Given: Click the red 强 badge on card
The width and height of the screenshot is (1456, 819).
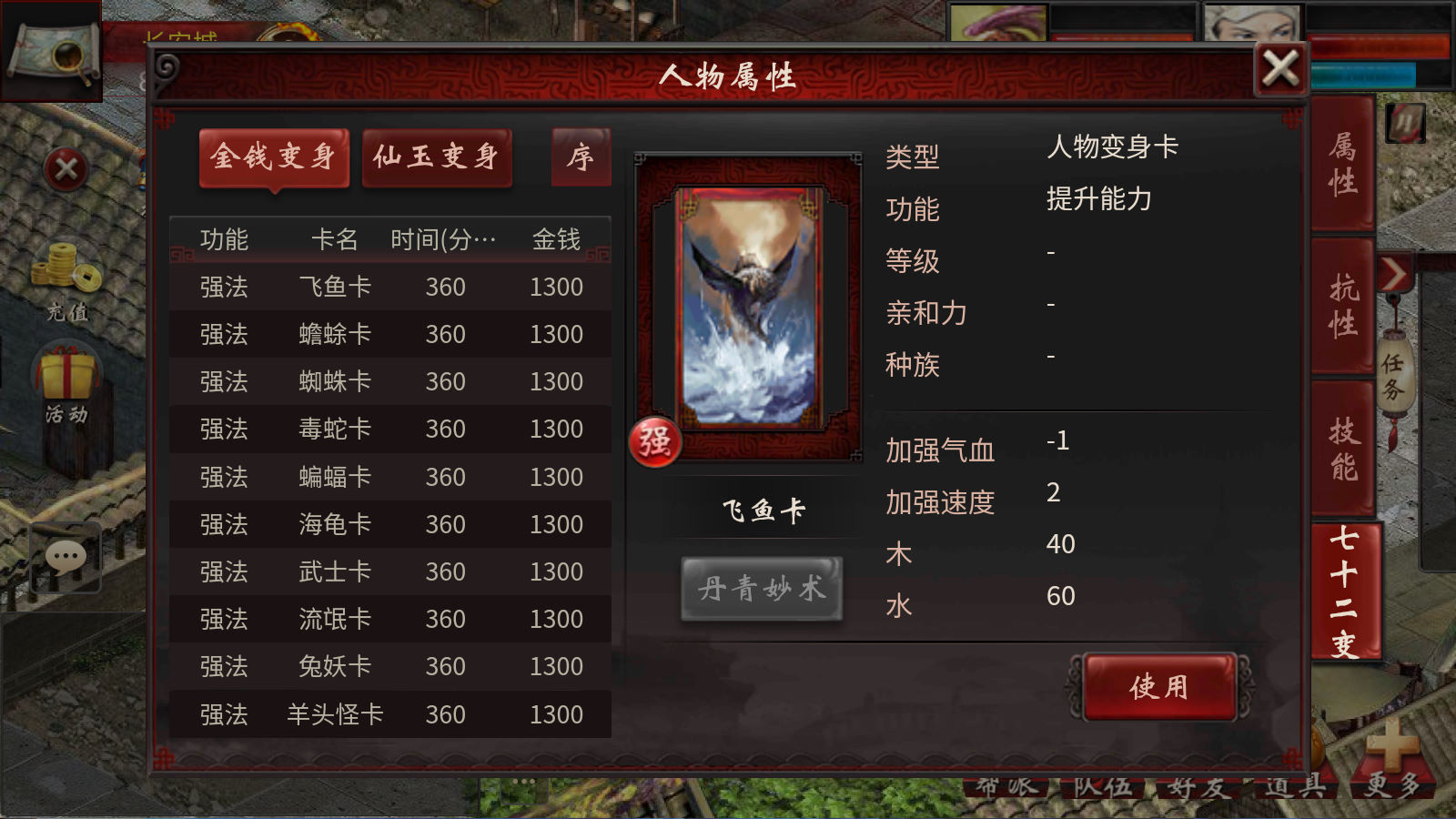Looking at the screenshot, I should pos(655,442).
